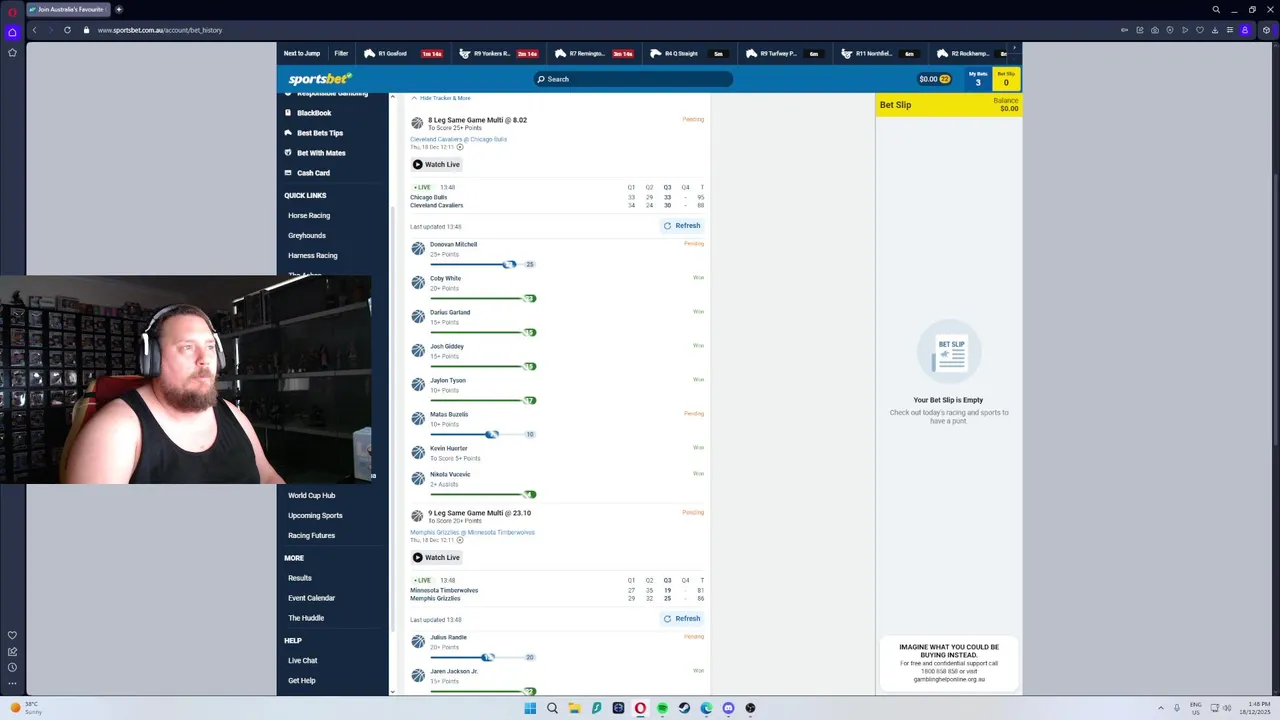1280x720 pixels.
Task: Open Event Calendar link
Action: 312,598
